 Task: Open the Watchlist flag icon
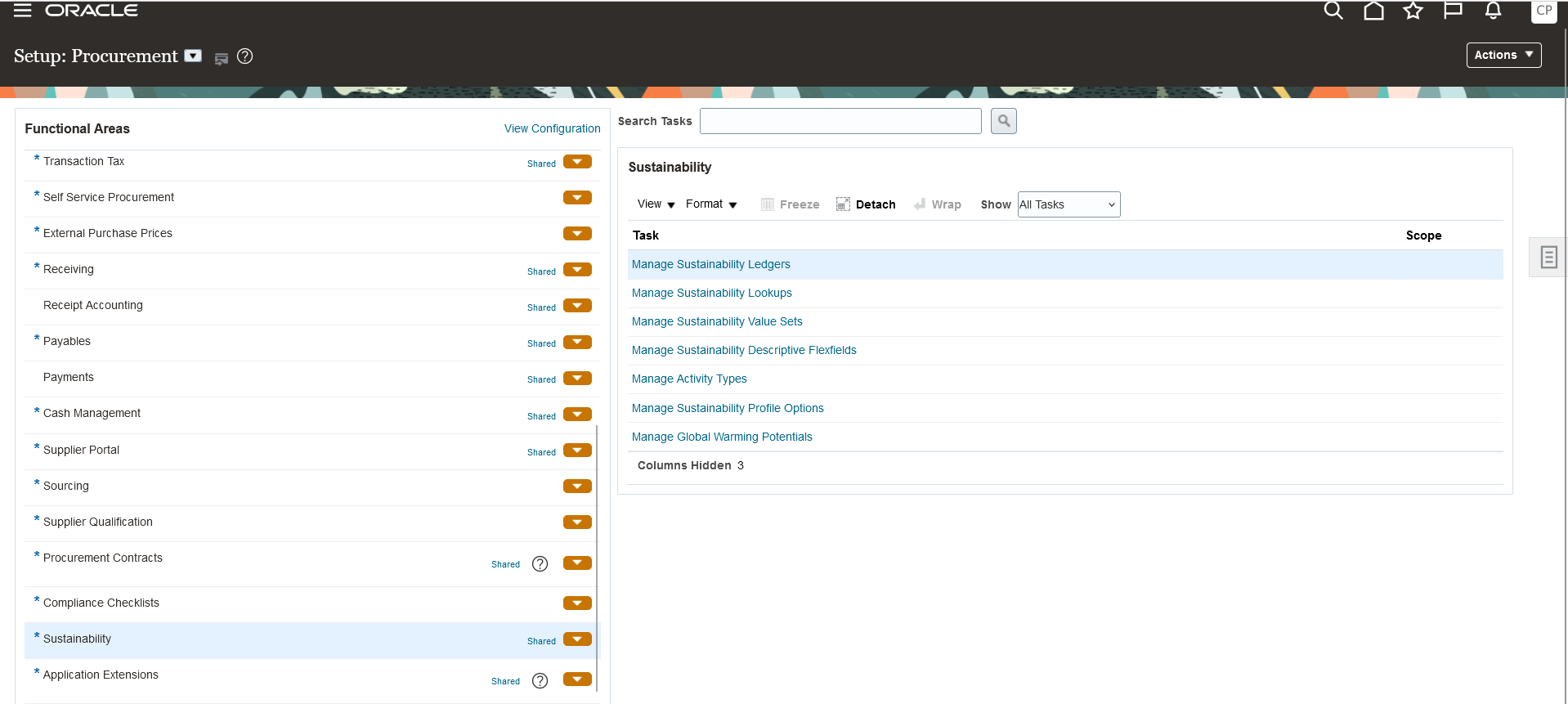pyautogui.click(x=1453, y=11)
